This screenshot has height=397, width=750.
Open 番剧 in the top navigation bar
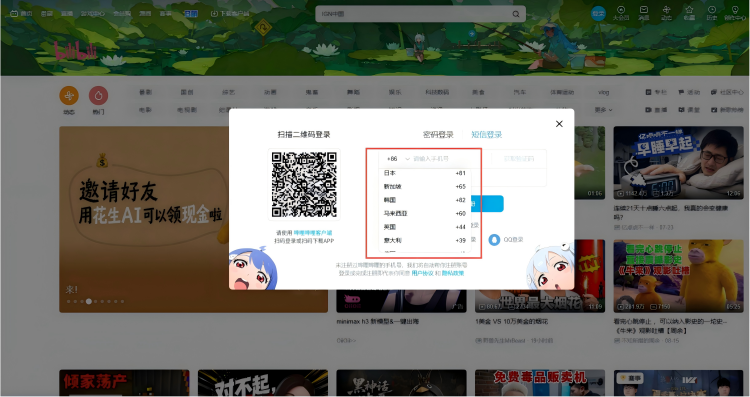click(47, 14)
